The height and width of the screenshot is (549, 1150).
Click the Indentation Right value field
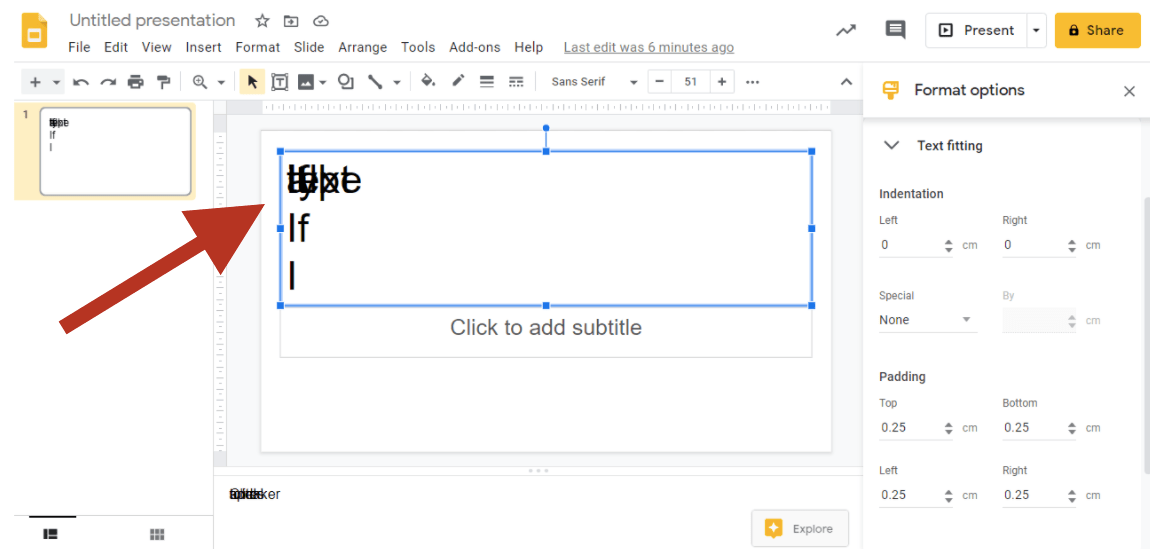coord(1035,245)
